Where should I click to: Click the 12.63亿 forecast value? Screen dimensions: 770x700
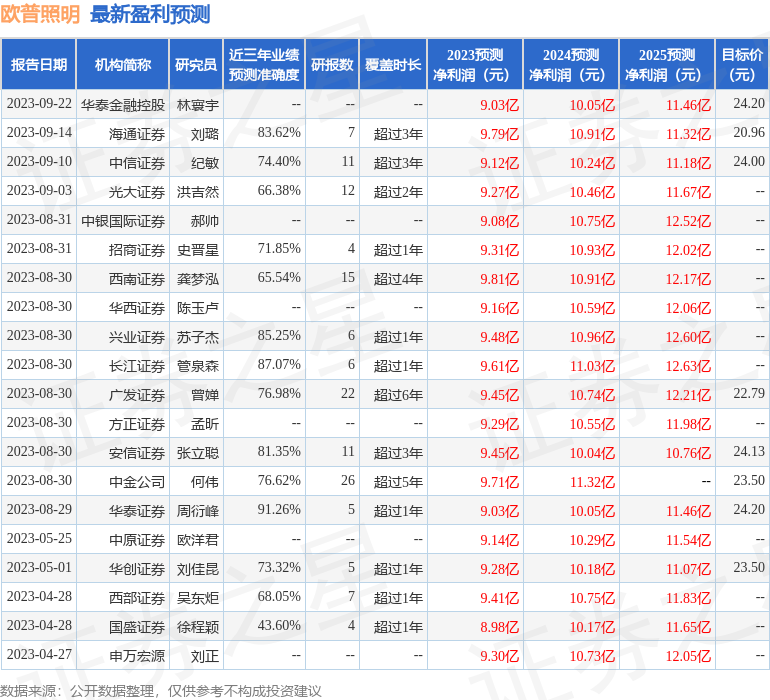coord(688,365)
